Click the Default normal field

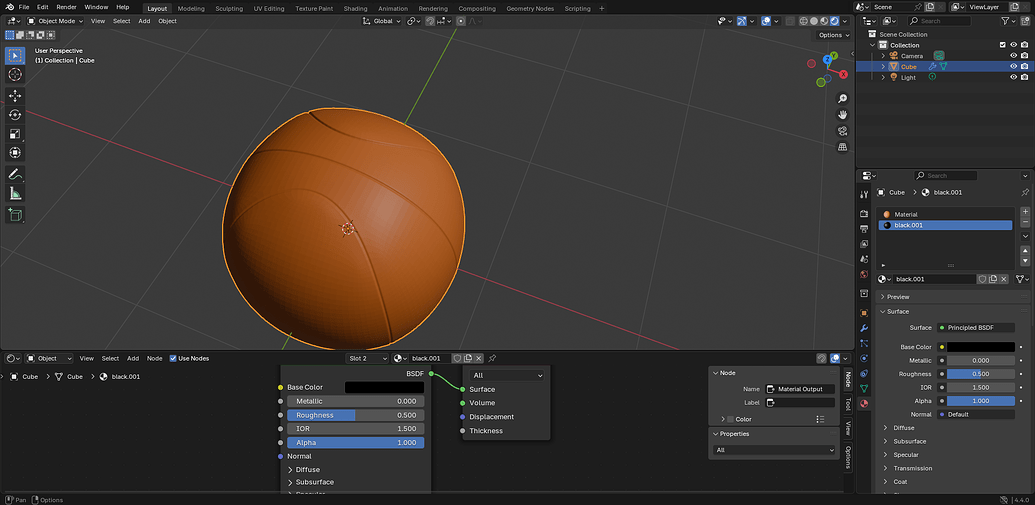coord(976,415)
